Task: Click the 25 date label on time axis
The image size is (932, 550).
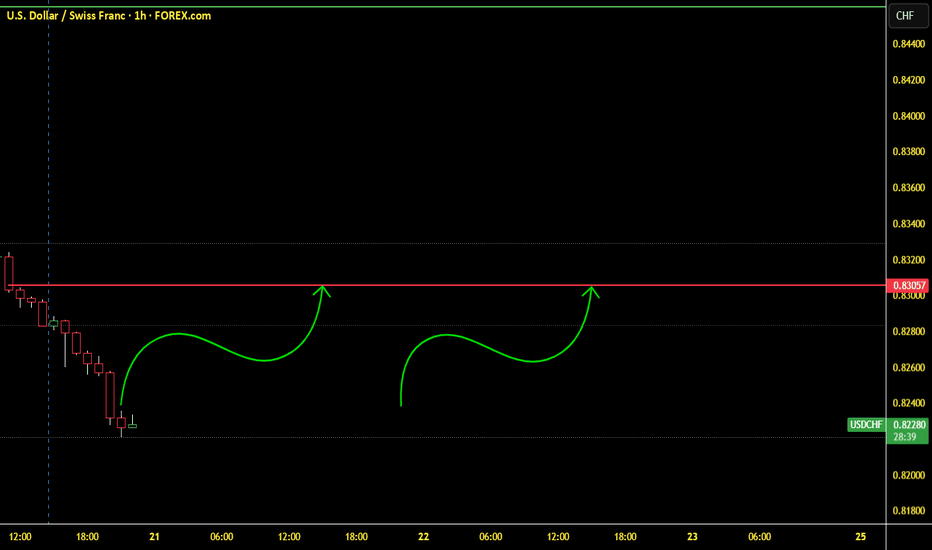Action: (861, 536)
